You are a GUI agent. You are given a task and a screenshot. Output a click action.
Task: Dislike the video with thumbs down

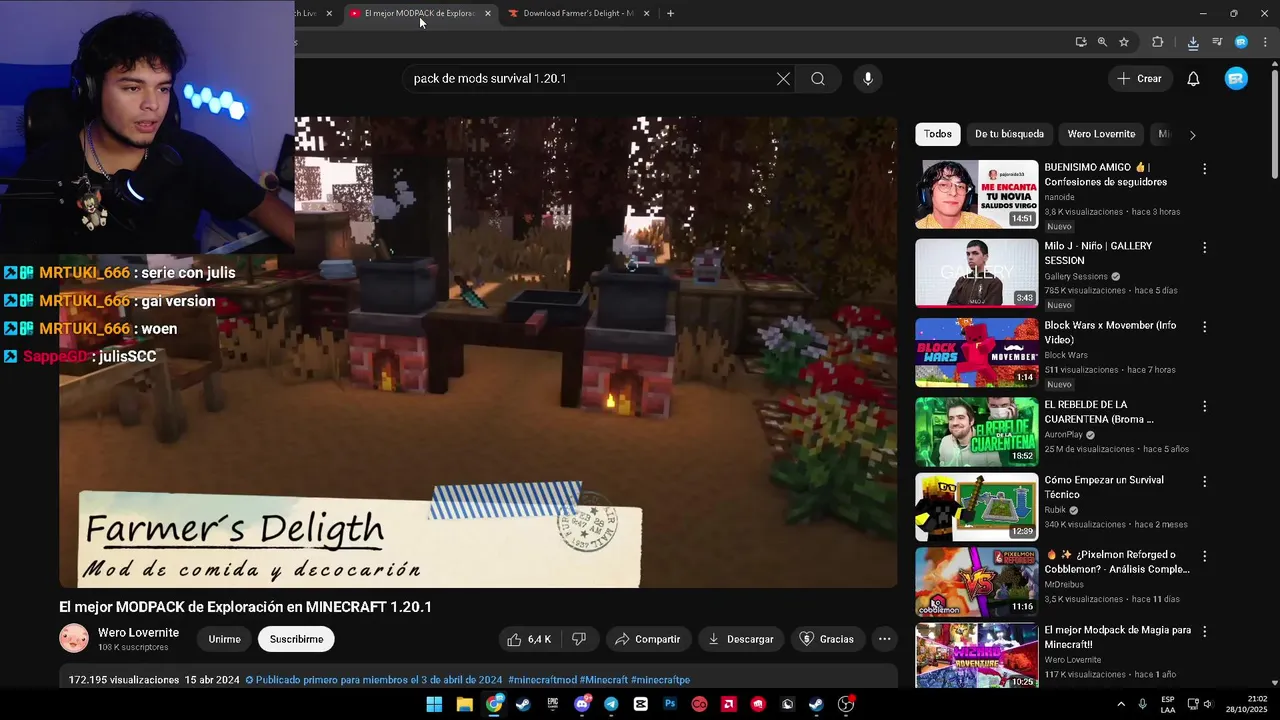(578, 639)
